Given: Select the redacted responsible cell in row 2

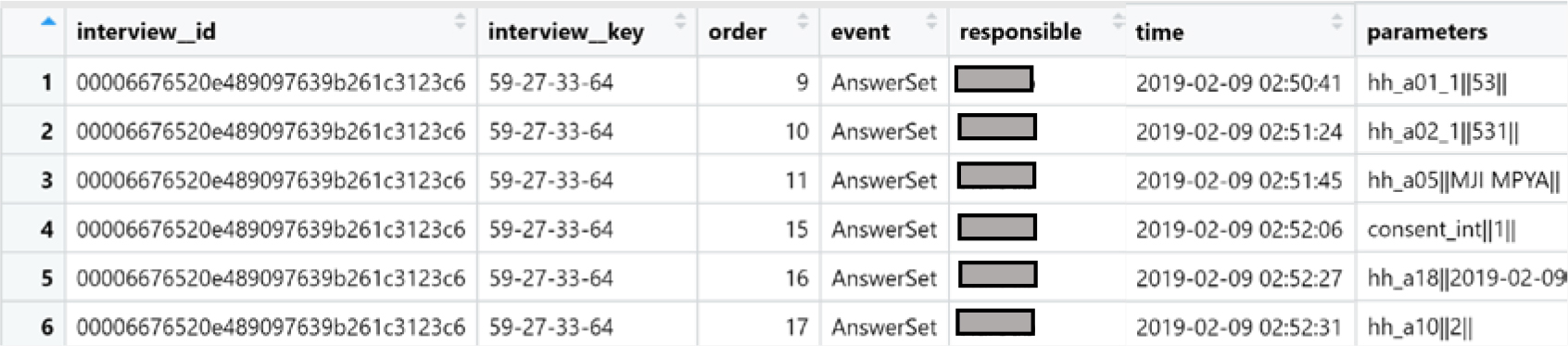Looking at the screenshot, I should tap(996, 127).
